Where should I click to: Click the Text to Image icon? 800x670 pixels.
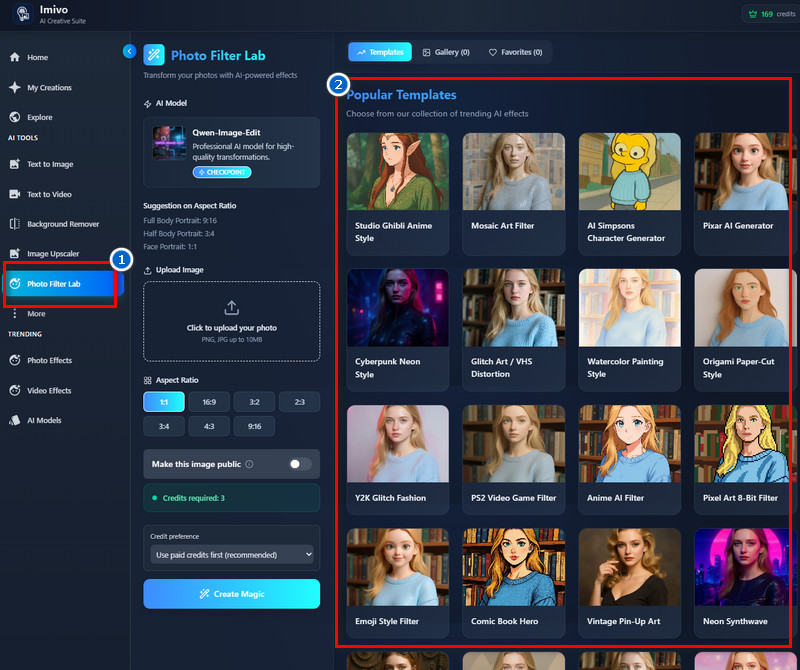(15, 164)
